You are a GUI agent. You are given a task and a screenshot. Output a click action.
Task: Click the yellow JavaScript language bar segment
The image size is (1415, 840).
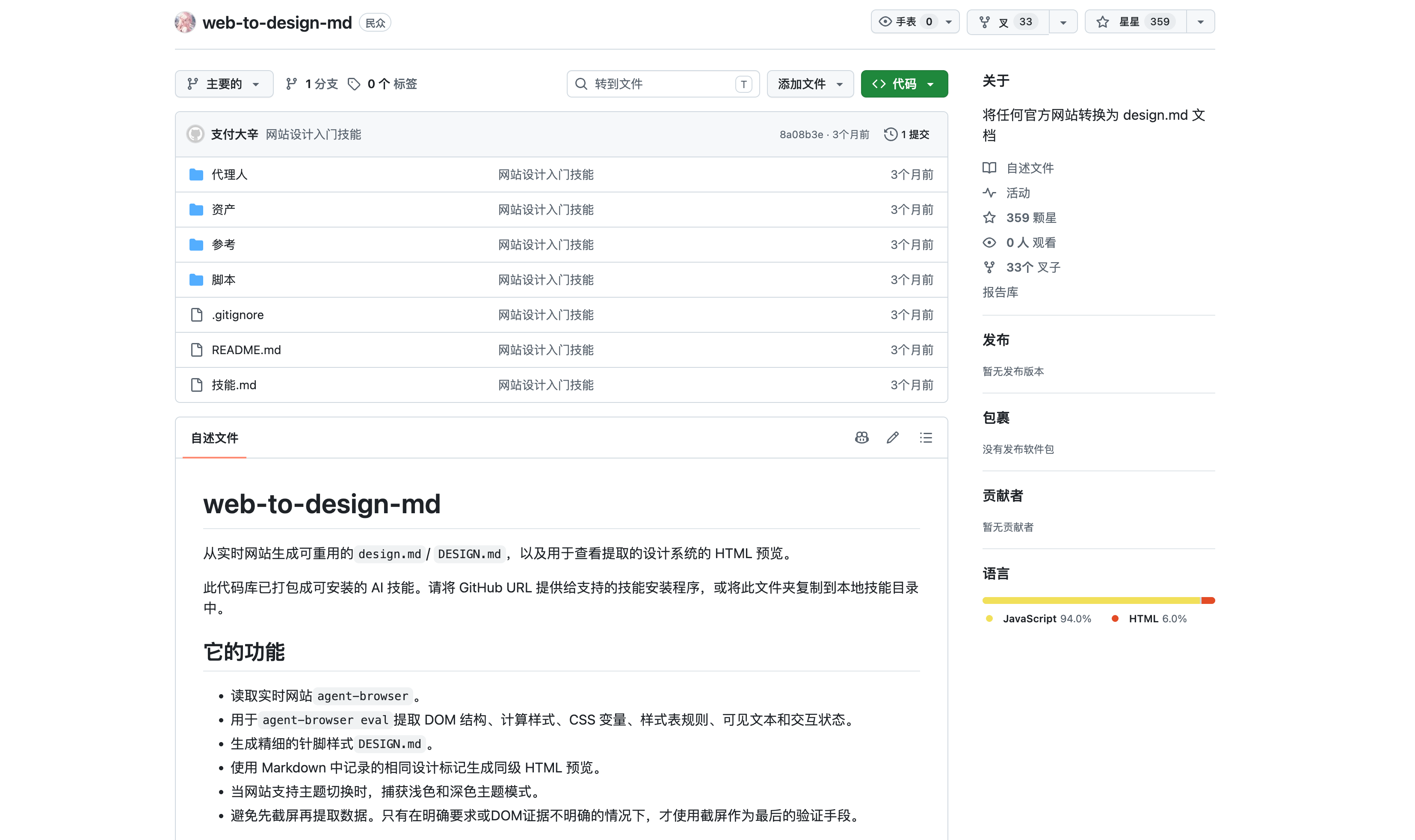click(x=1091, y=600)
